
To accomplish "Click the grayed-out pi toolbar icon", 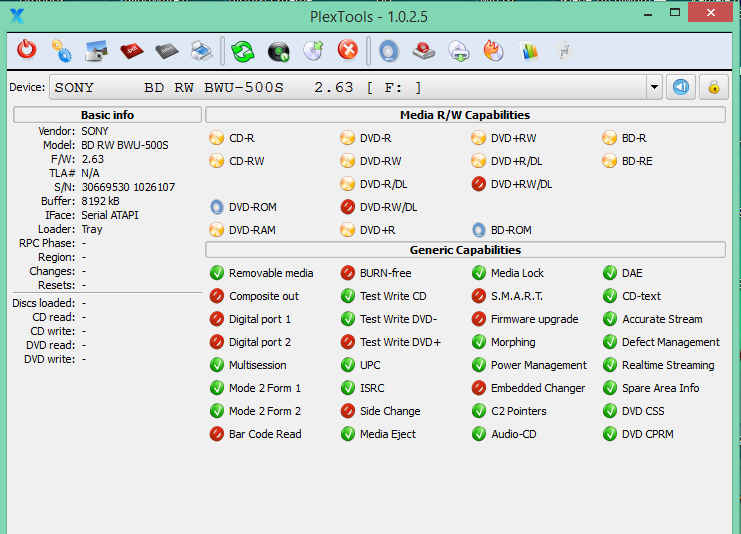I will 564,51.
